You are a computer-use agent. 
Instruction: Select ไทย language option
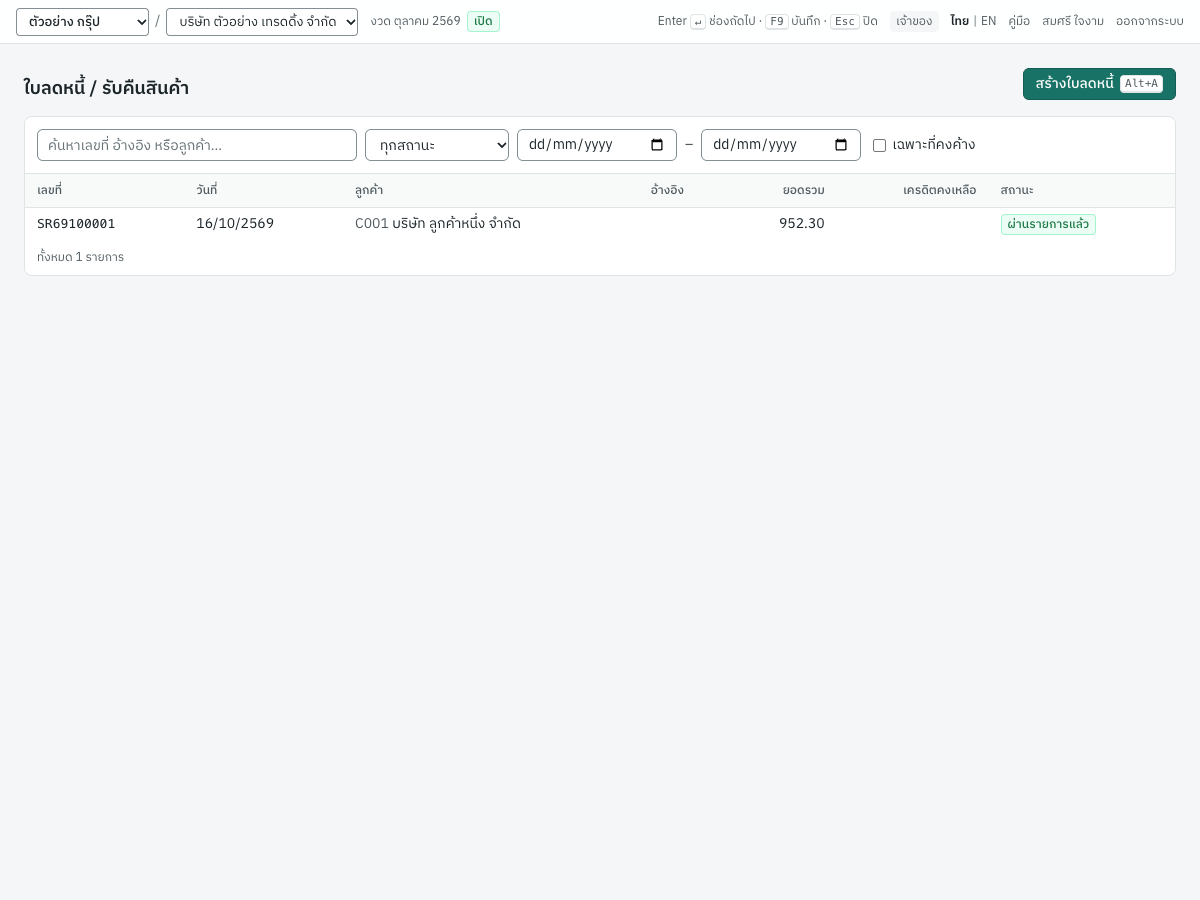click(959, 21)
